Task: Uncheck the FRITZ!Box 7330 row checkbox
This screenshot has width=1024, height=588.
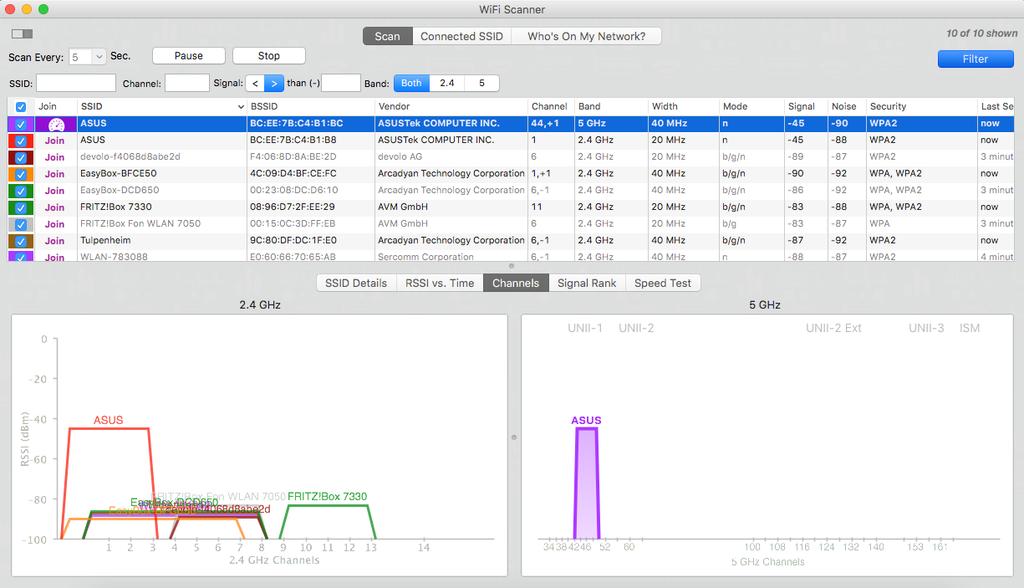Action: [x=21, y=208]
